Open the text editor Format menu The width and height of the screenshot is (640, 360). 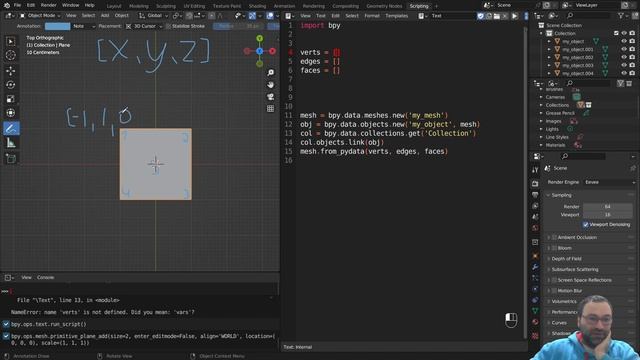(372, 16)
